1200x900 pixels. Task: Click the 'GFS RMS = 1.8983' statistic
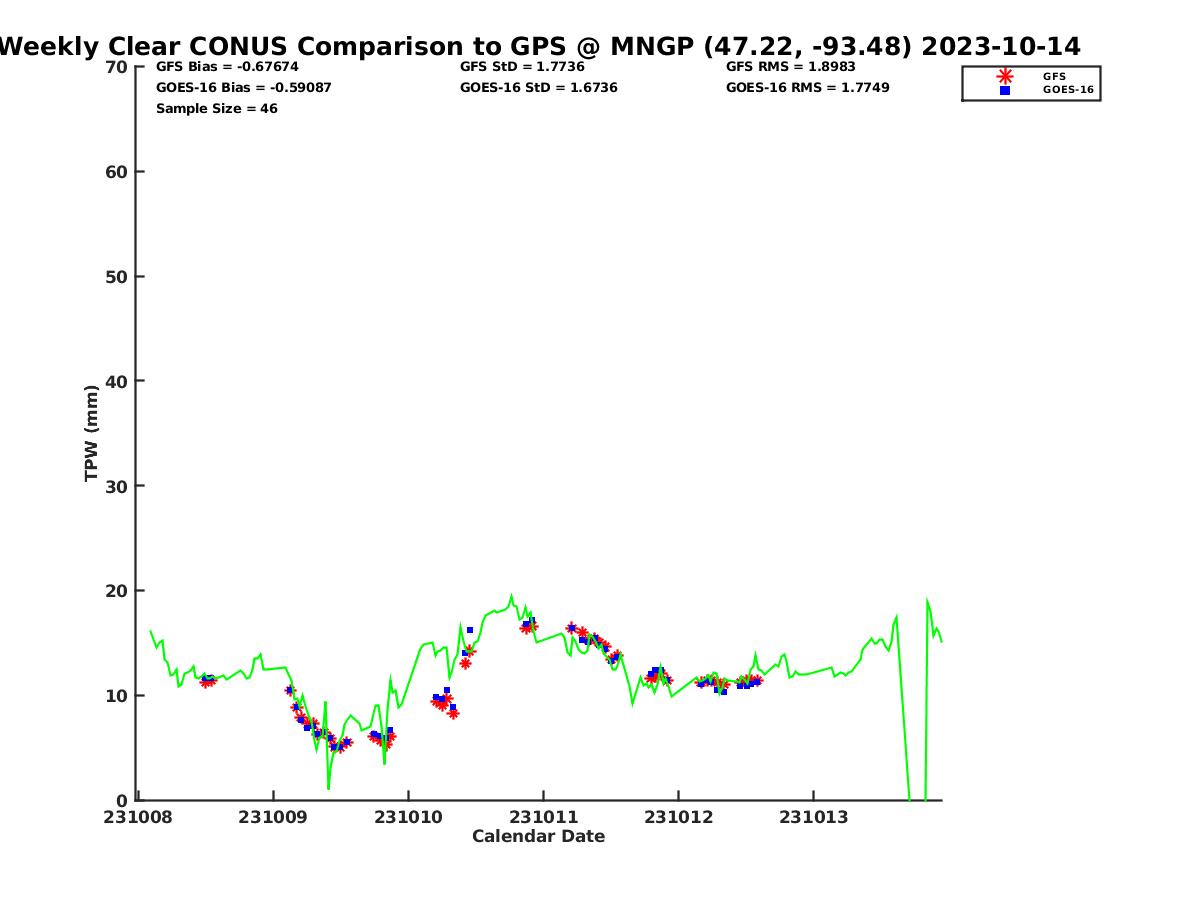click(791, 67)
